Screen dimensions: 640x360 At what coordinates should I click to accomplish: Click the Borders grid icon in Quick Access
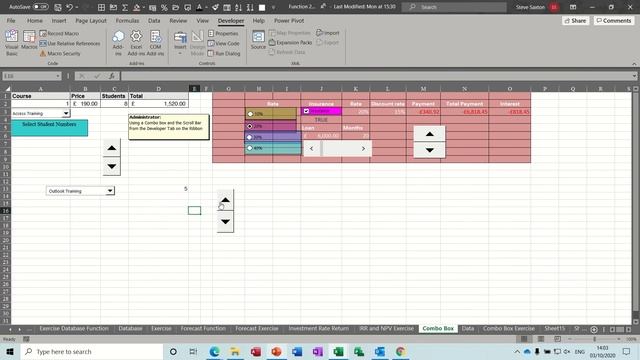tap(101, 7)
